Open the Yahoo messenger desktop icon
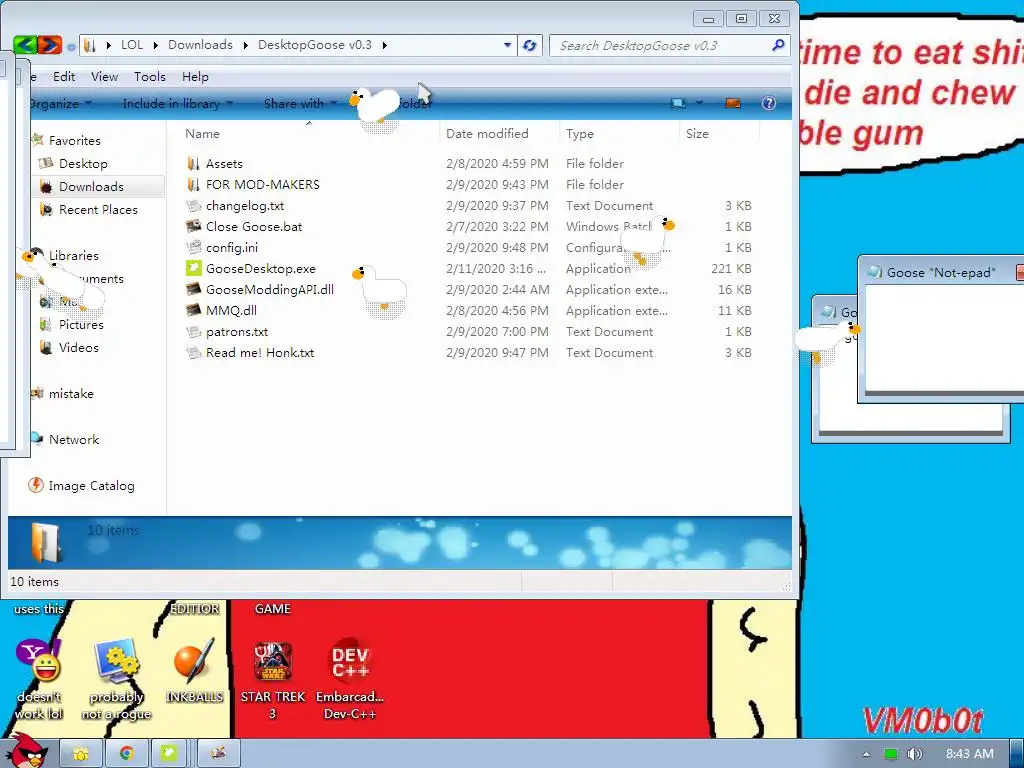Image resolution: width=1024 pixels, height=768 pixels. 39,679
